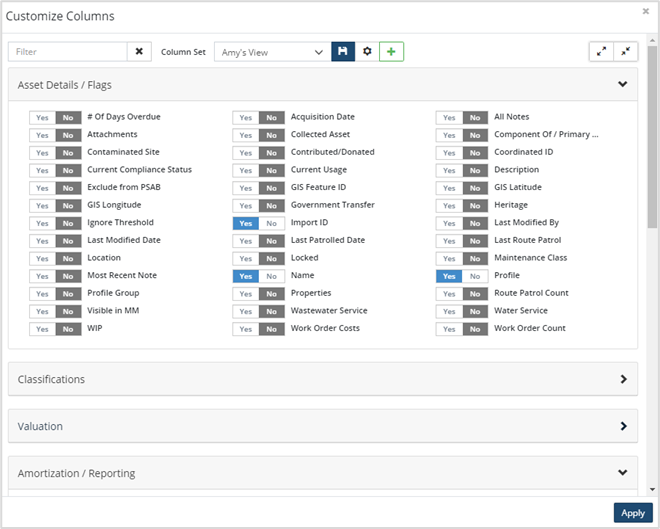
Task: Click inside the Filter text field
Action: (x=68, y=51)
